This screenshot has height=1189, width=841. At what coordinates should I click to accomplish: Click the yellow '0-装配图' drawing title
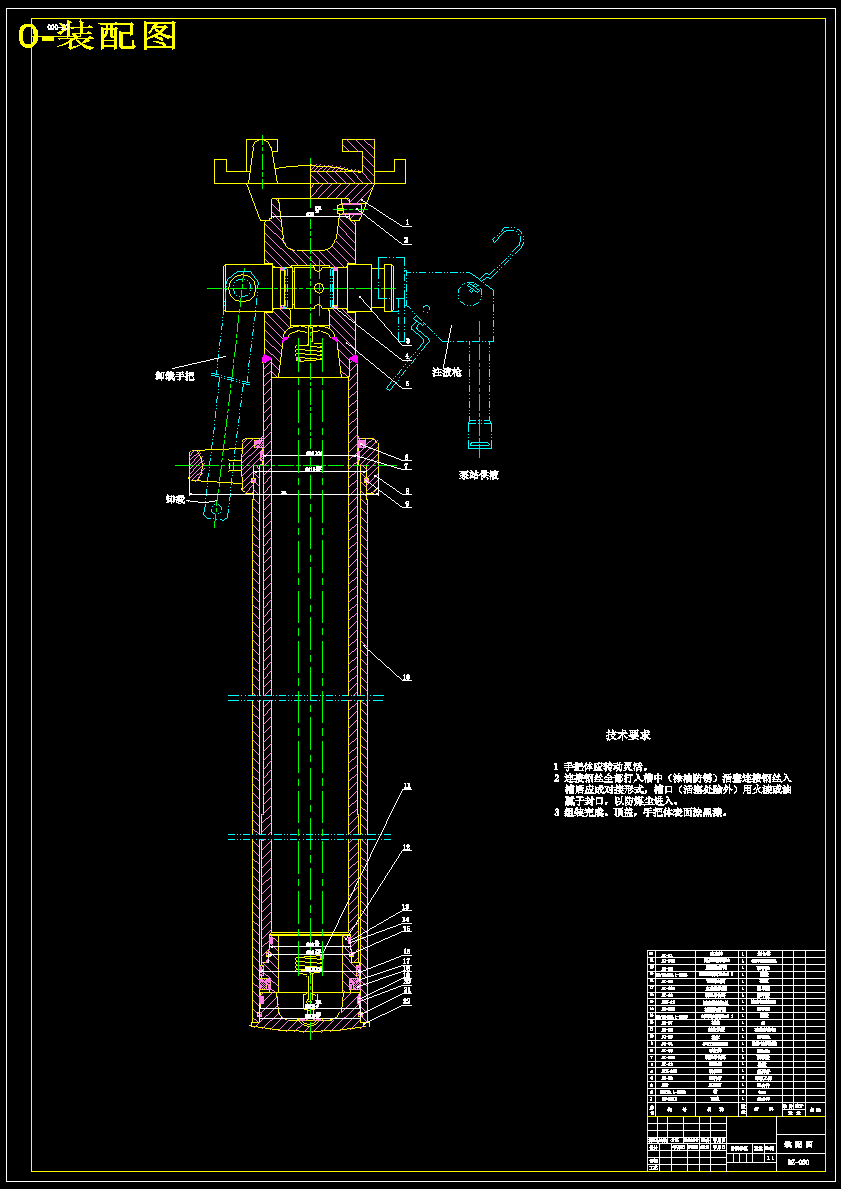coord(98,36)
